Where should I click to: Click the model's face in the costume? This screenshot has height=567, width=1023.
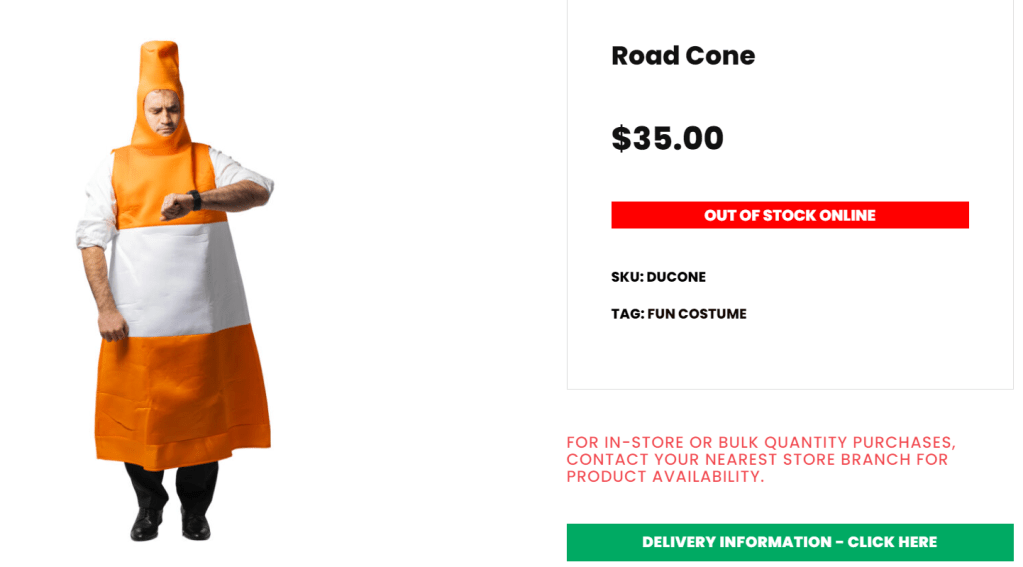(x=162, y=115)
